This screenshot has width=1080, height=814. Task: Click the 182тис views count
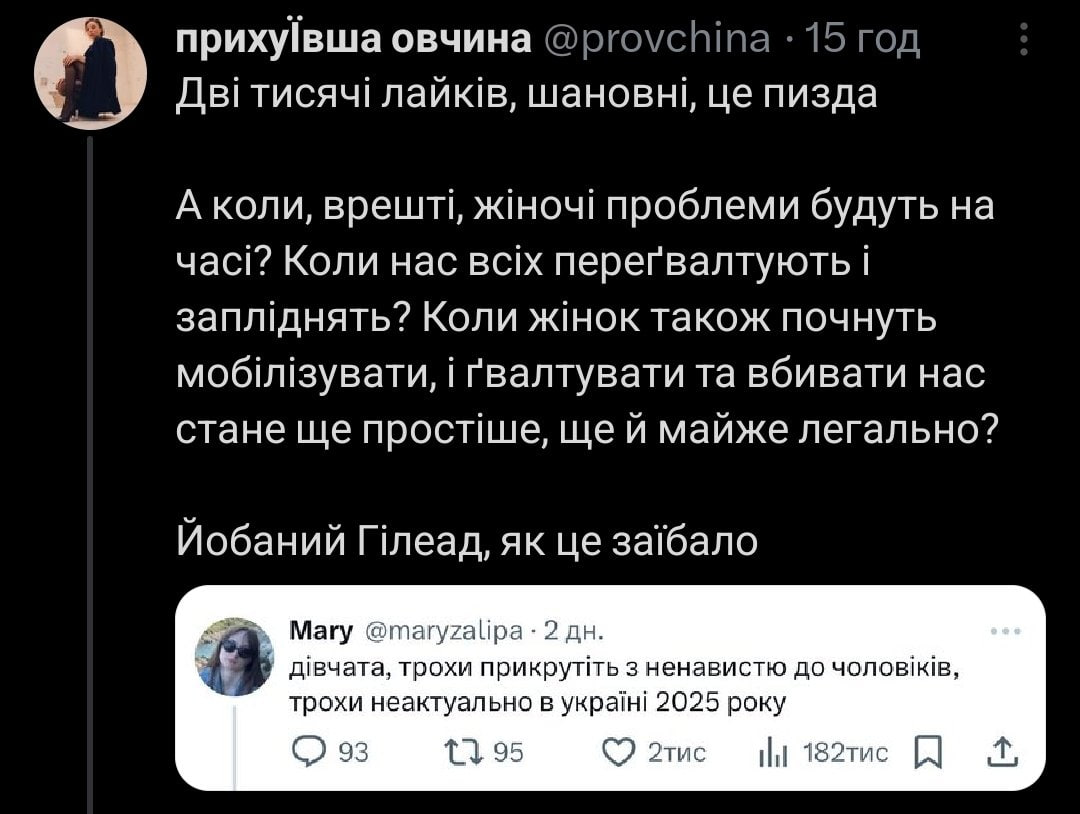click(x=846, y=753)
